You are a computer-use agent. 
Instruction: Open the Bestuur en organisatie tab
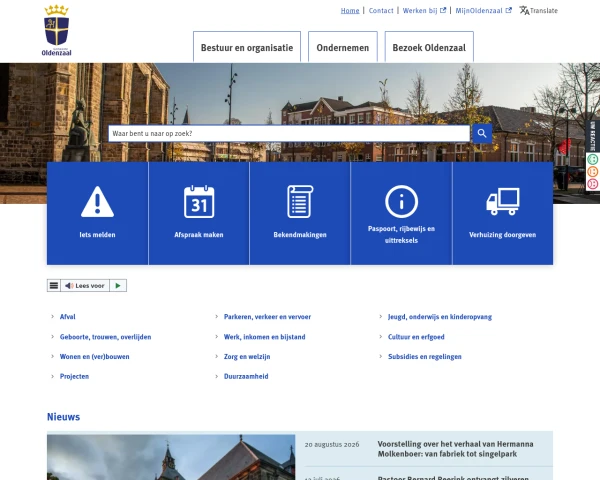click(x=247, y=47)
